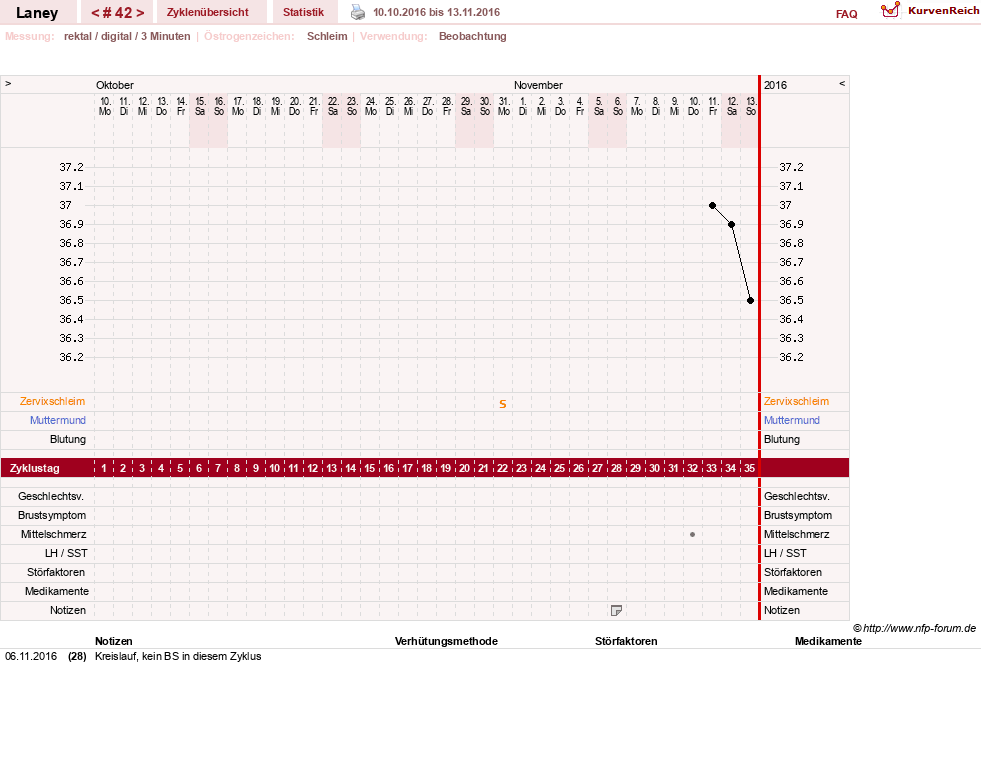Click the right Muttermund row label

791,420
